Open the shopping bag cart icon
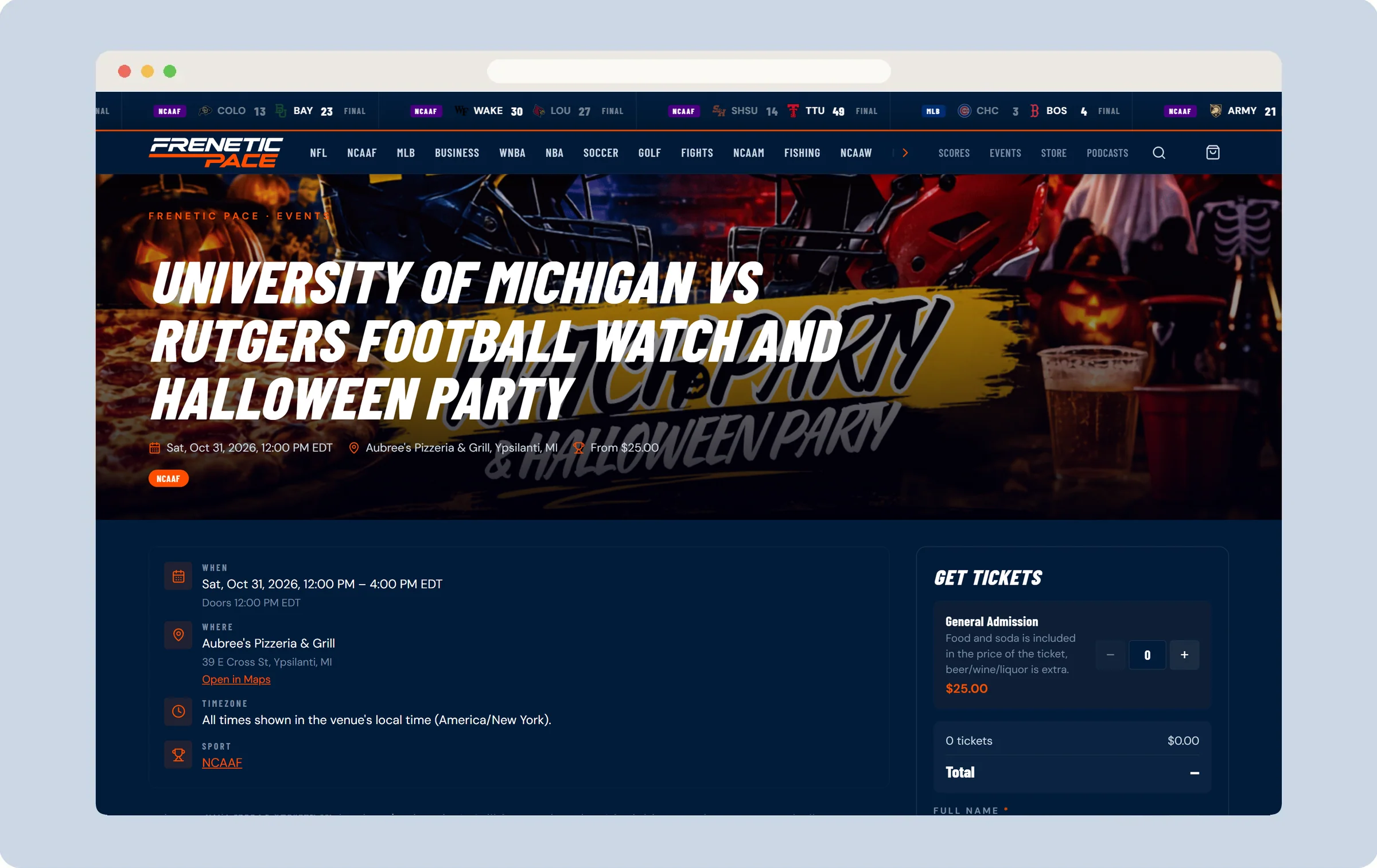 1212,153
